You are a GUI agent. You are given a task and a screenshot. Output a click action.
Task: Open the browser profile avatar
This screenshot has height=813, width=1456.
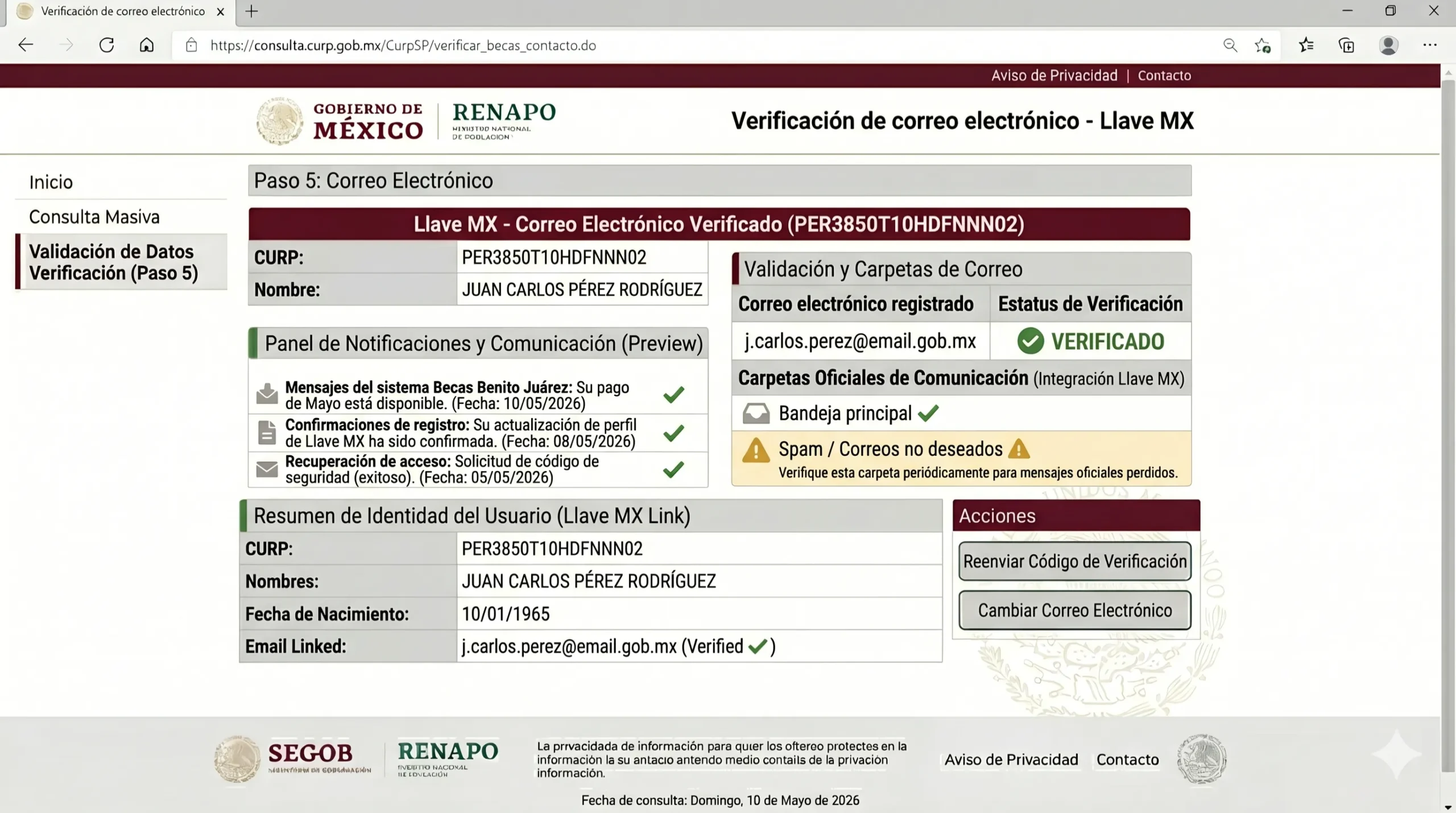(1388, 45)
